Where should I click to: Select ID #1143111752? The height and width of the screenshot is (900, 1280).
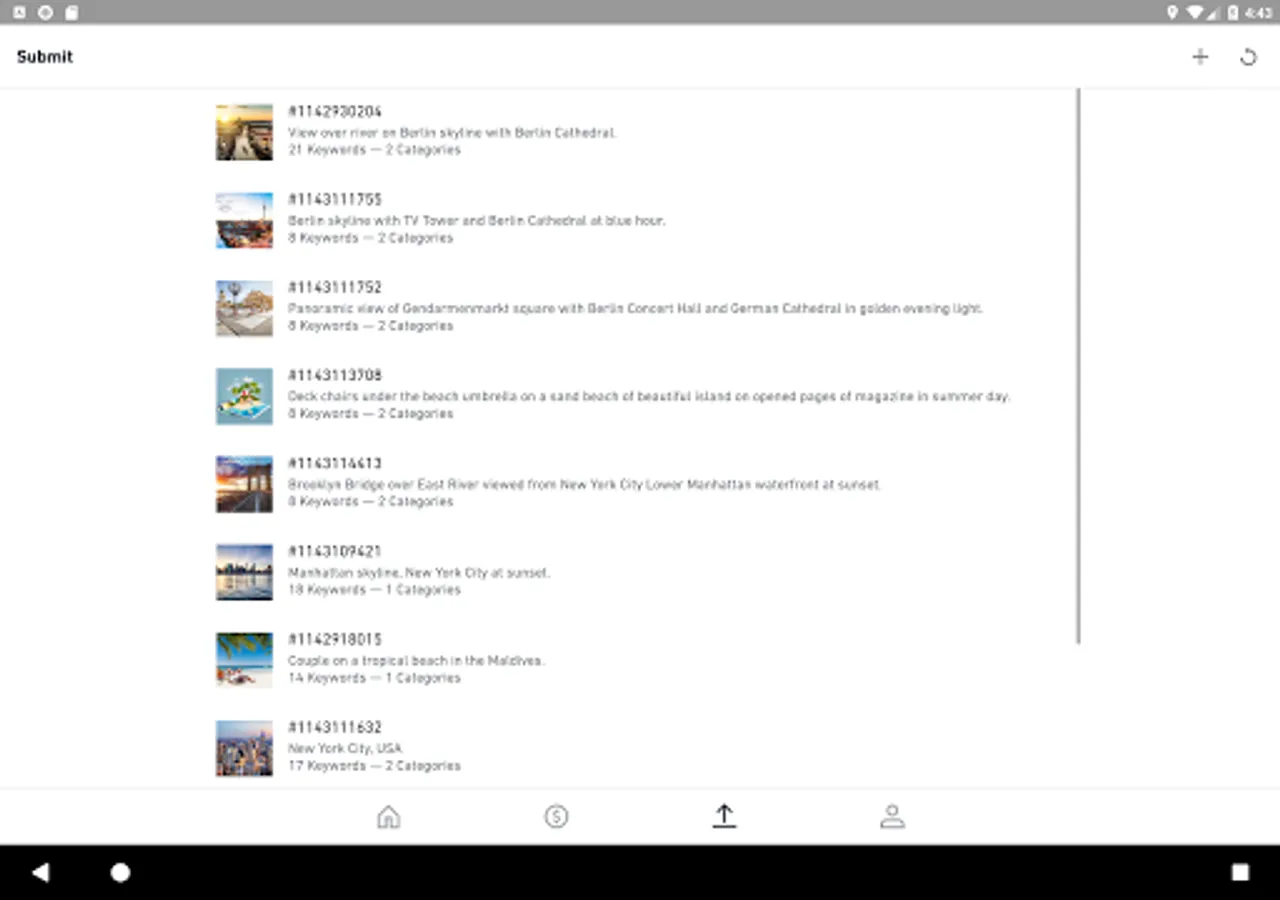pyautogui.click(x=335, y=288)
